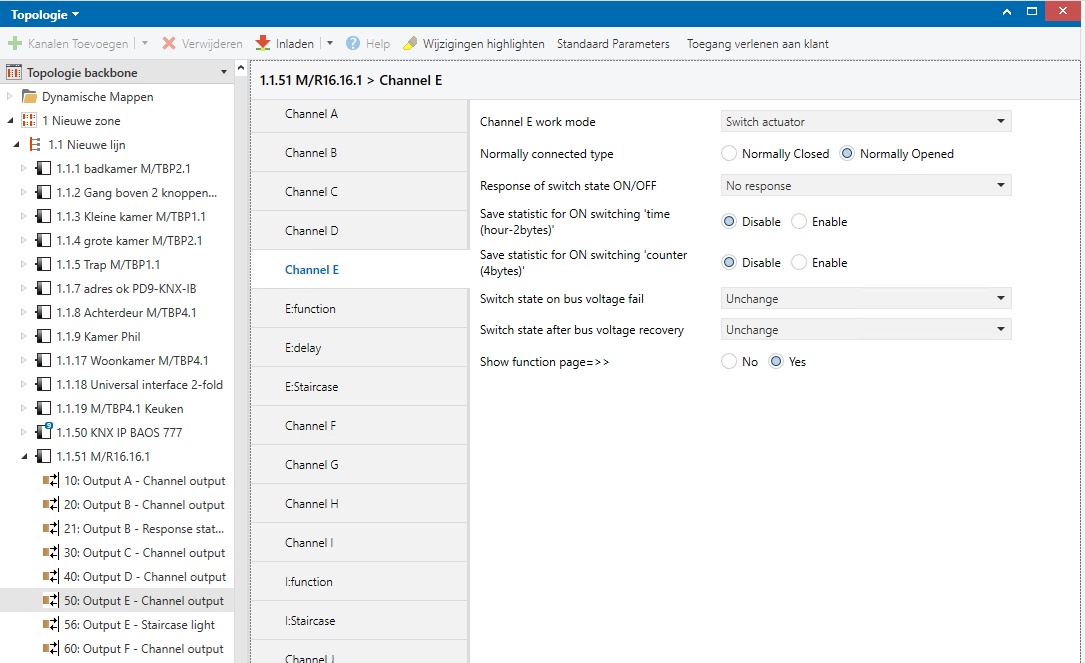This screenshot has height=663, width=1085.
Task: Collapse the 1.1.51 M/R16.16.1 device node
Action: click(x=24, y=457)
